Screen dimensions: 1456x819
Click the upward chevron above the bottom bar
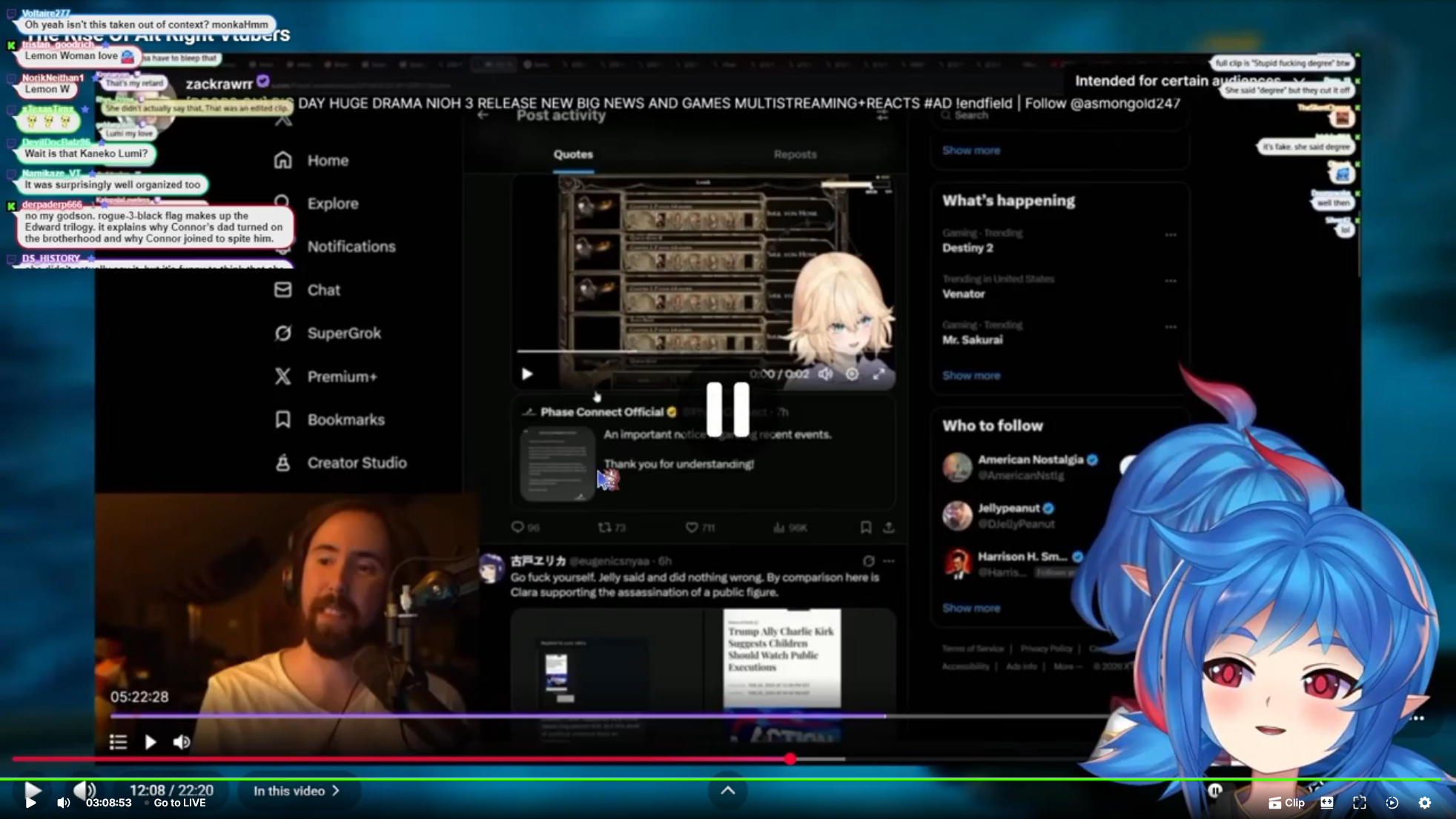pos(728,790)
